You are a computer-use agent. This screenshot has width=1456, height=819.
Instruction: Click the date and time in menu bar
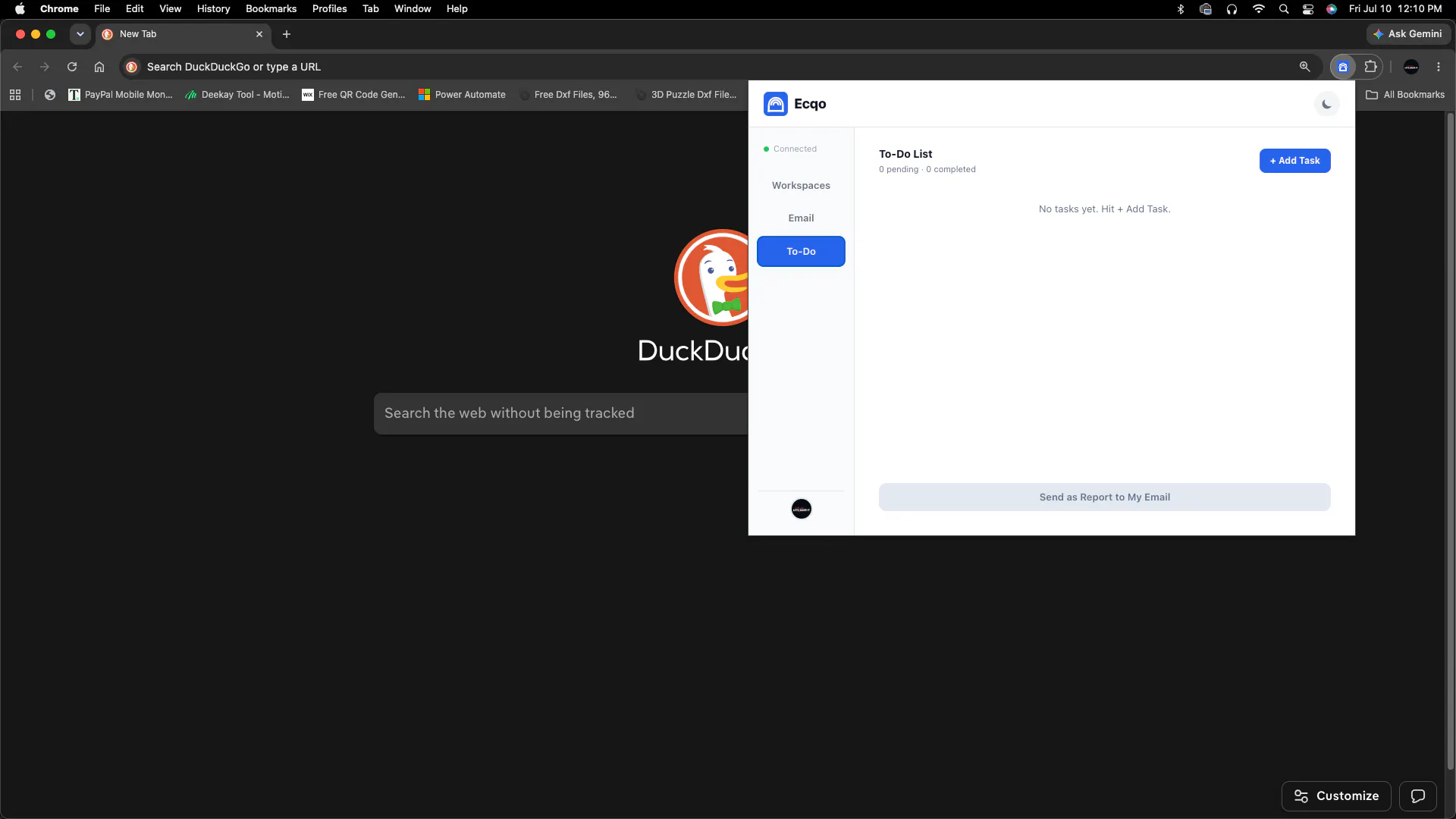1395,9
